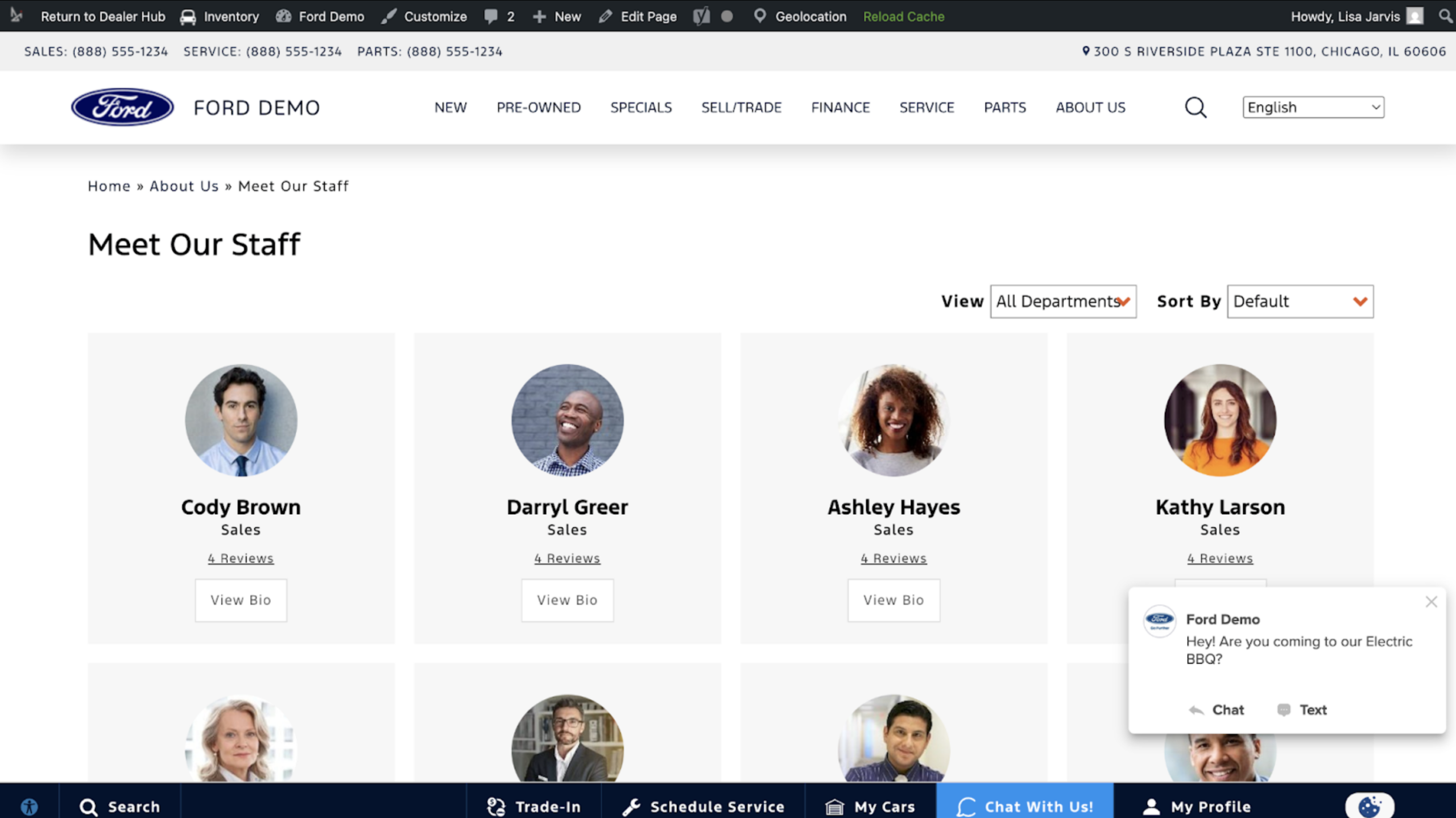Click the dealer address location pin

coord(1086,51)
